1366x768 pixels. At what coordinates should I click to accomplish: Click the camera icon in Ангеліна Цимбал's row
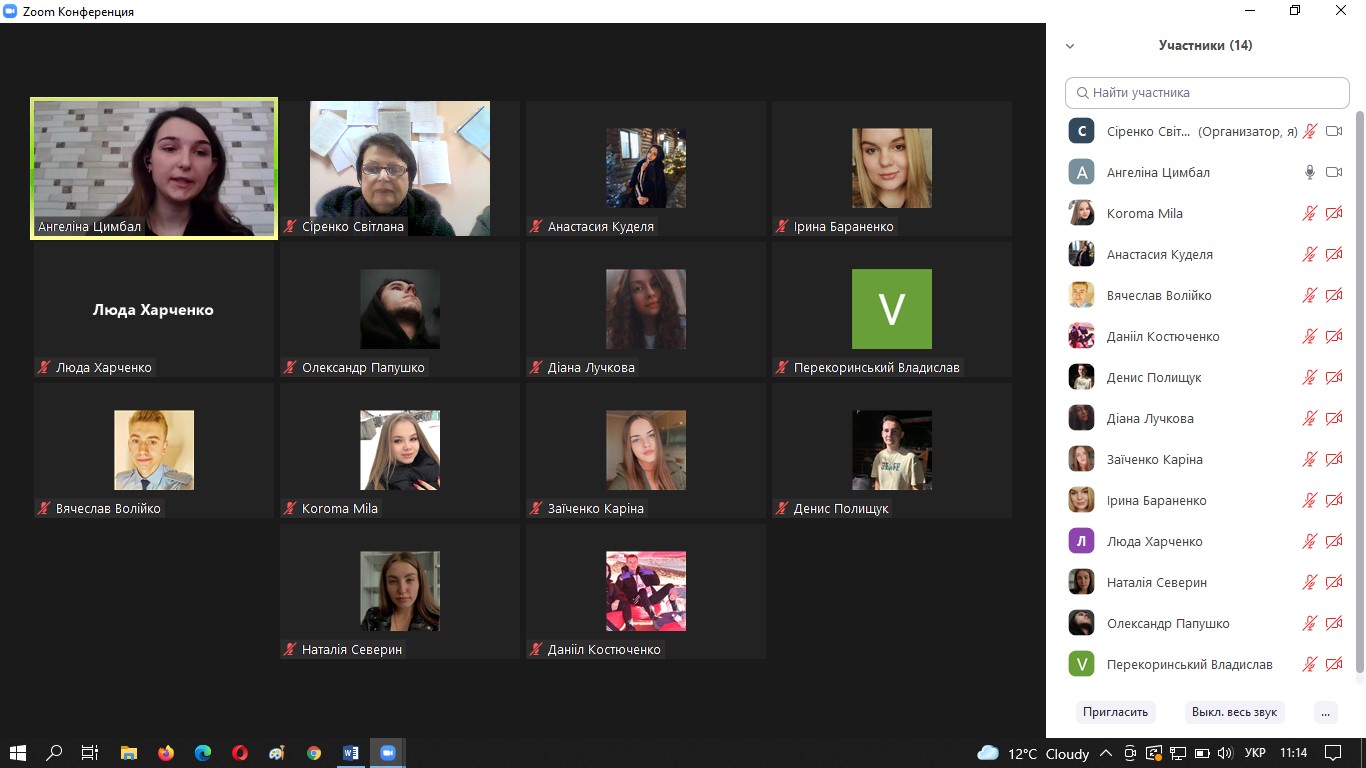[1333, 172]
